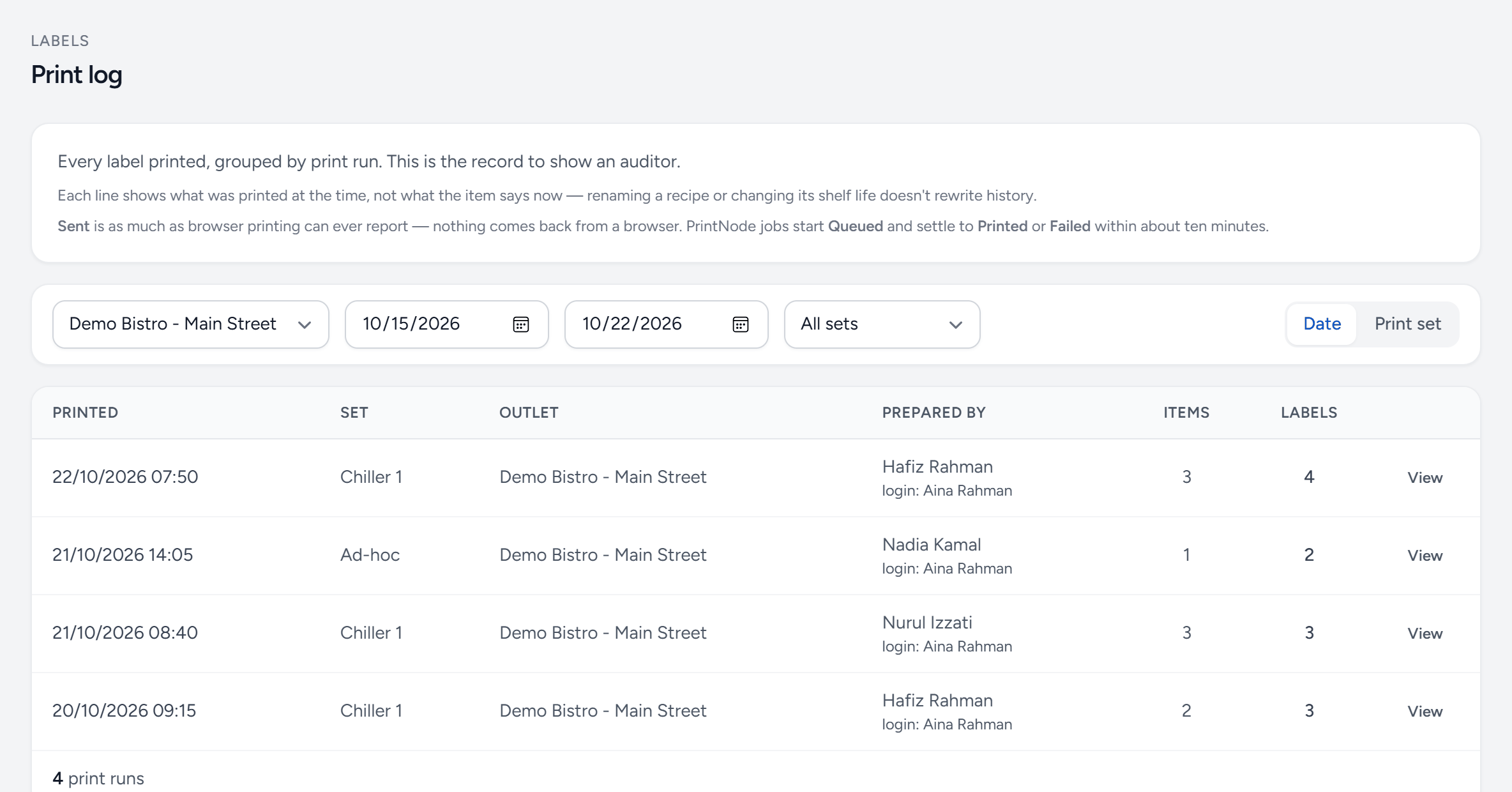Click the ITEMS column header
1512x792 pixels.
pos(1186,413)
